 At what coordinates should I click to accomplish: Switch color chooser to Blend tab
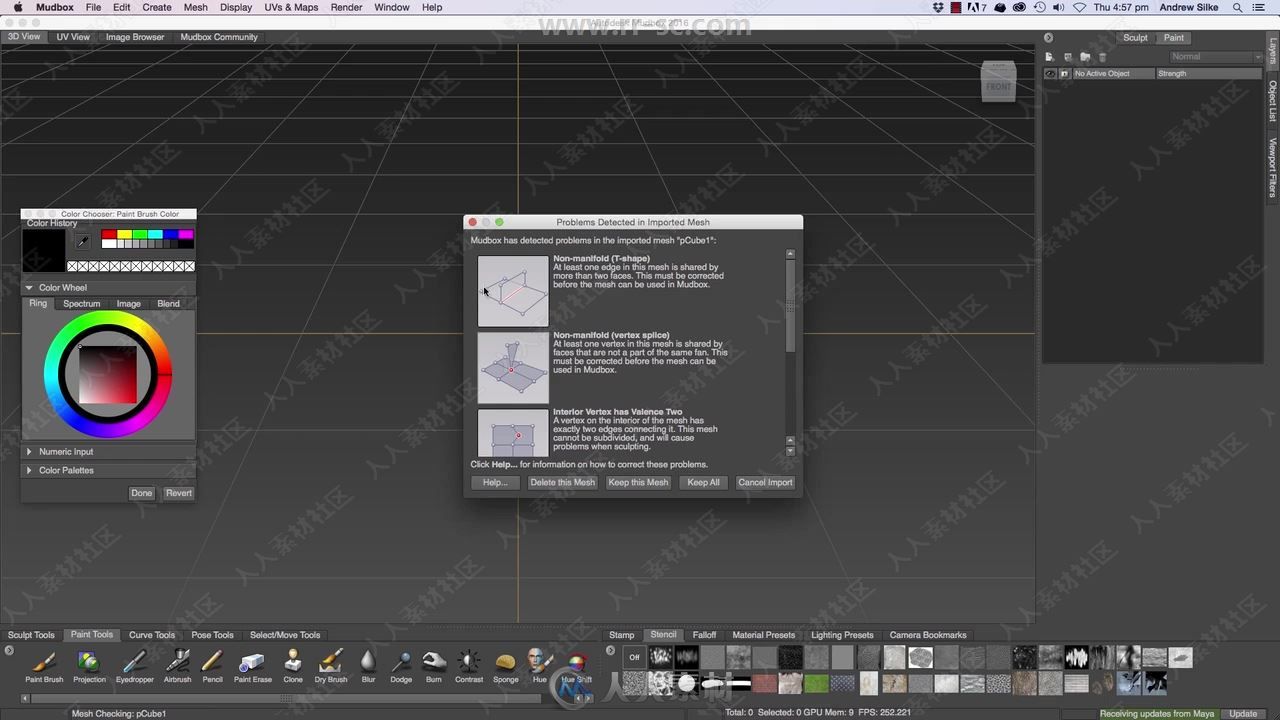168,304
